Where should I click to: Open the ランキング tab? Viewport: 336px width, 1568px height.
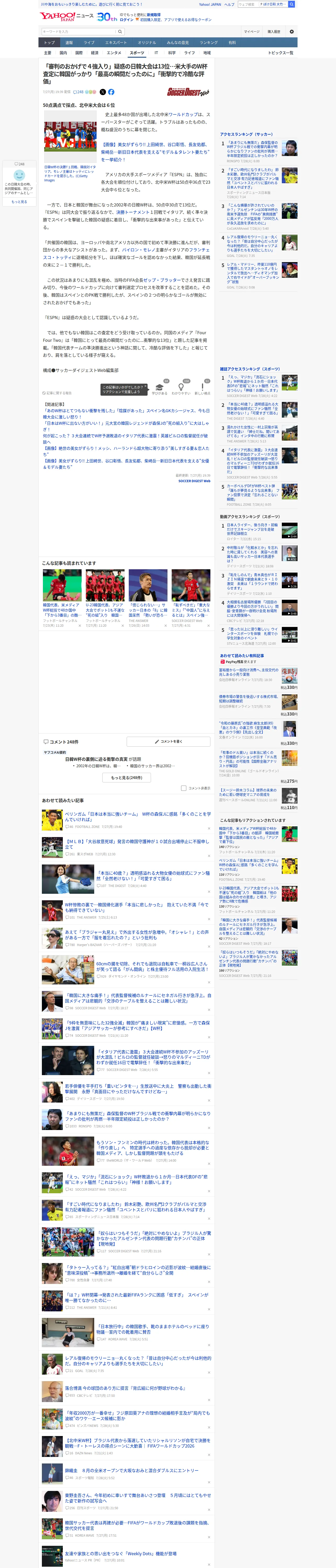tap(209, 43)
